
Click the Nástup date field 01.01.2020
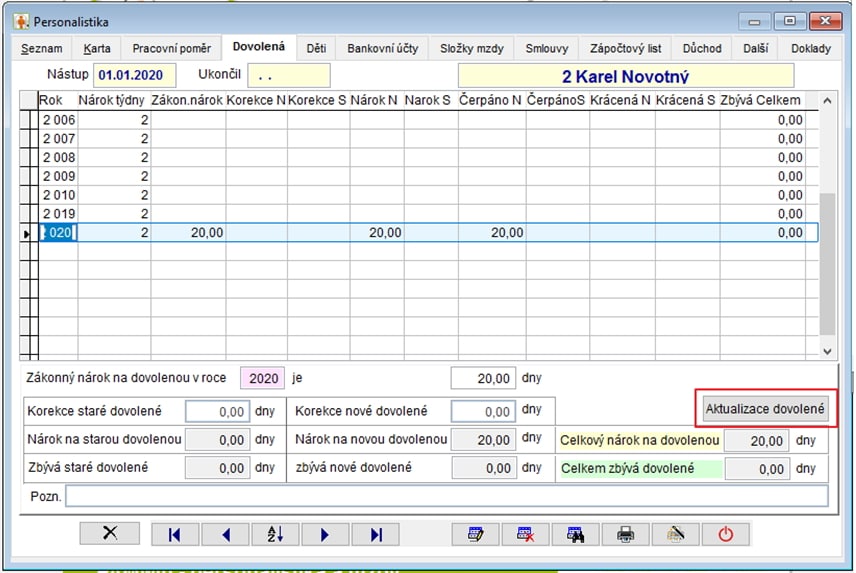(135, 75)
